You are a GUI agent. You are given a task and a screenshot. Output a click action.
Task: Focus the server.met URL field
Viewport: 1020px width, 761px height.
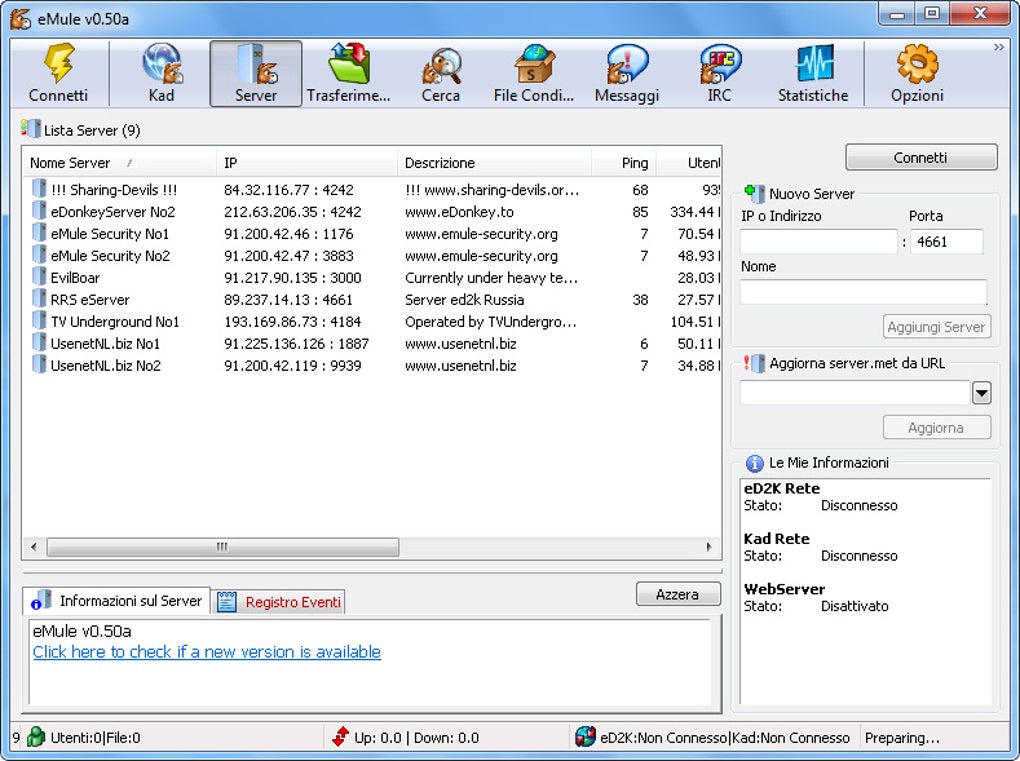point(855,393)
